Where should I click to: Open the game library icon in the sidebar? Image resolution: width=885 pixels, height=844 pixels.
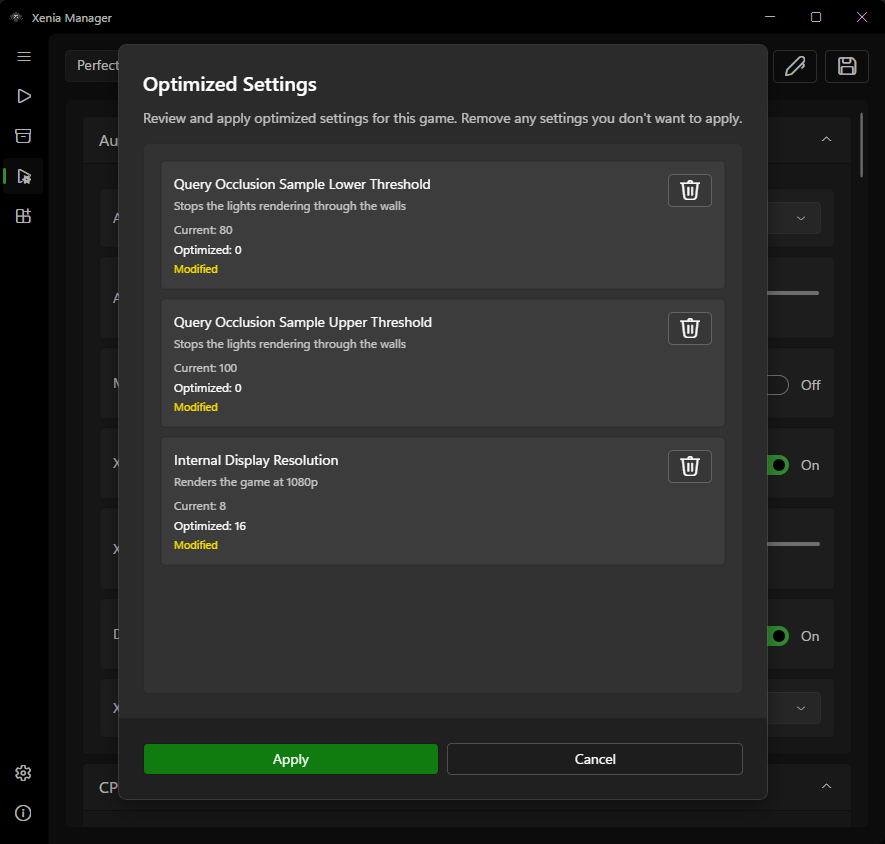pyautogui.click(x=24, y=136)
